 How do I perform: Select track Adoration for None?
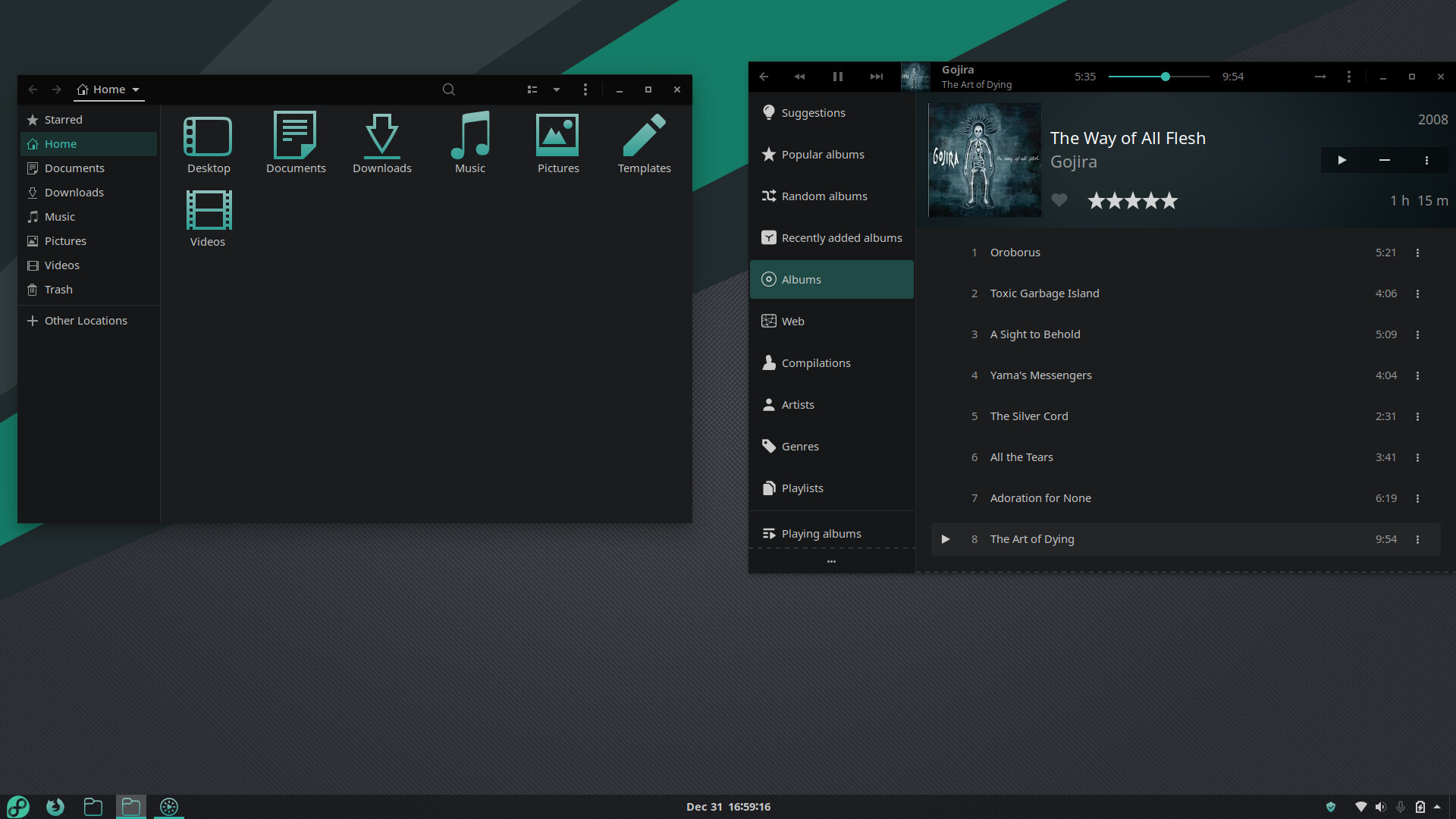tap(1185, 498)
